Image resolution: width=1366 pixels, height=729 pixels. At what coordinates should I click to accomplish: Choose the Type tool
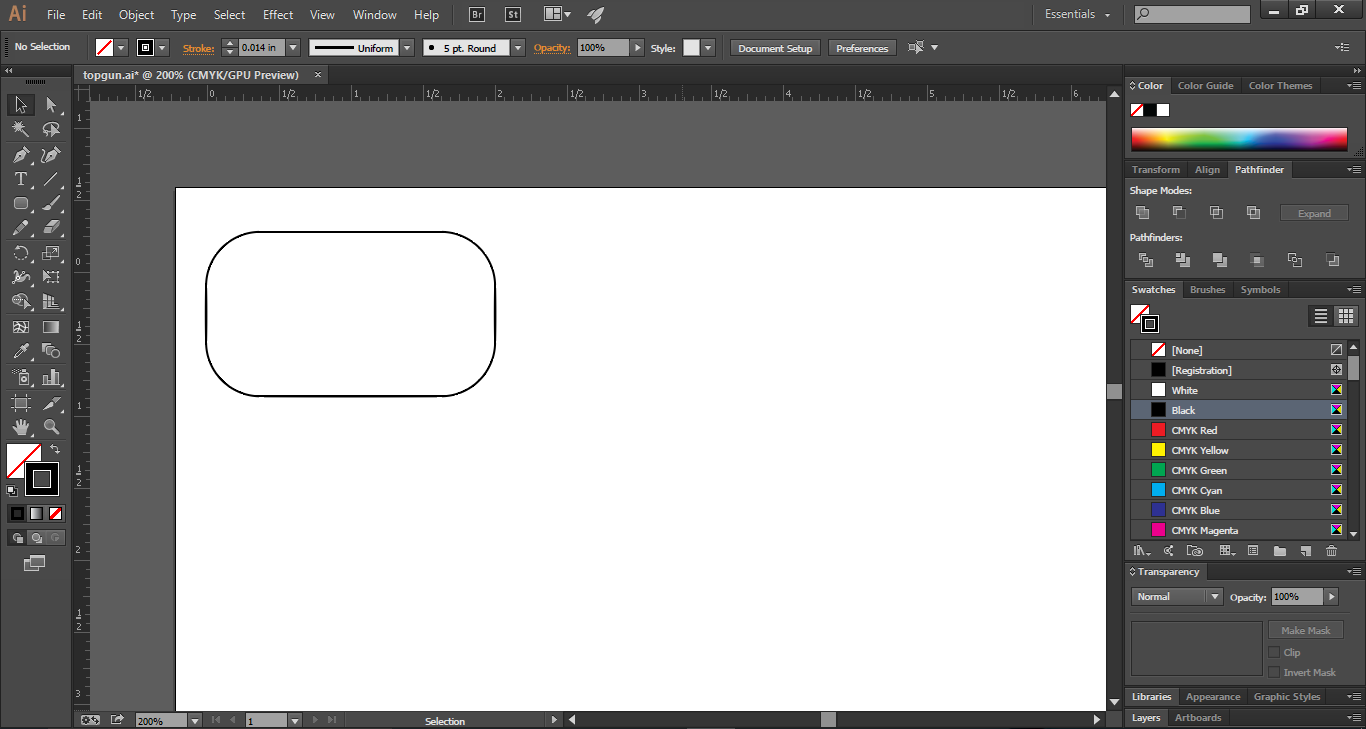click(x=20, y=179)
